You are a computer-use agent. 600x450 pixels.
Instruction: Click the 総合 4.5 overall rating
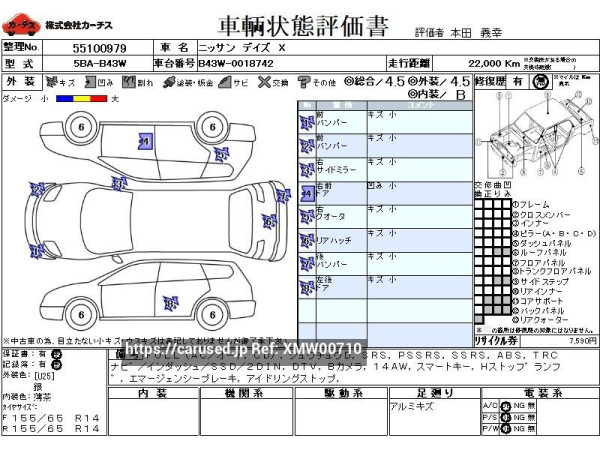(374, 81)
